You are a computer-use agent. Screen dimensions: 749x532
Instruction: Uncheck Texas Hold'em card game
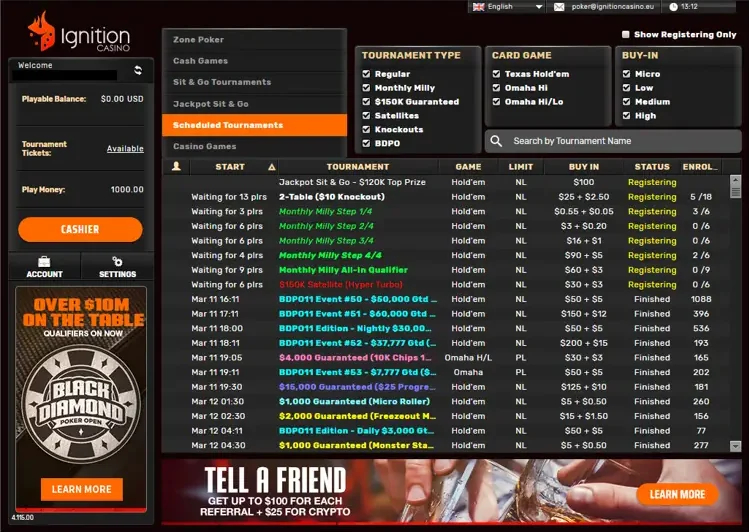tap(496, 74)
